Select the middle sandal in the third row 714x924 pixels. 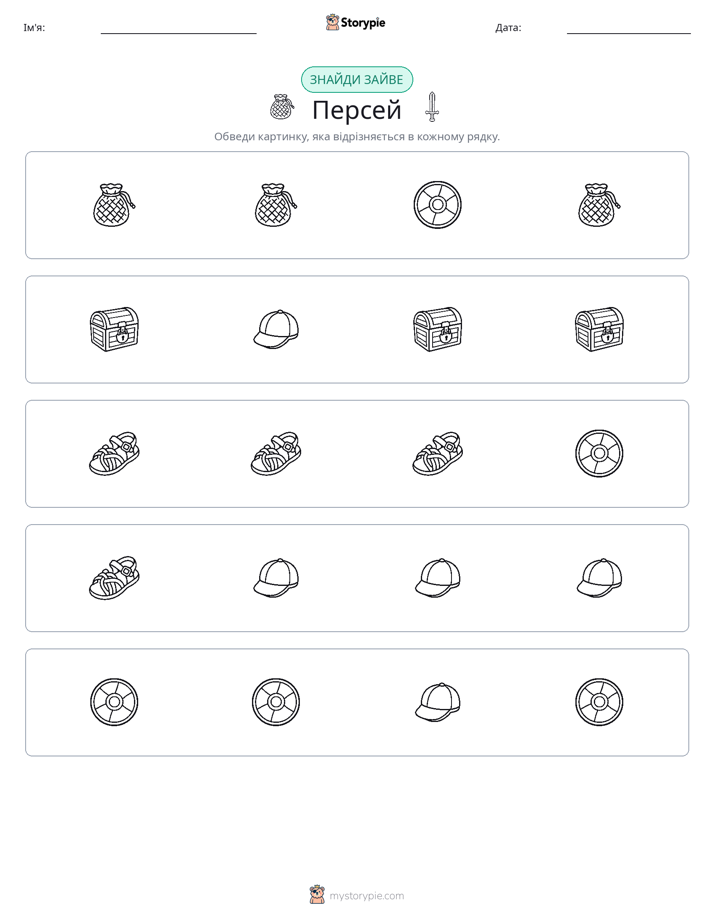[276, 453]
